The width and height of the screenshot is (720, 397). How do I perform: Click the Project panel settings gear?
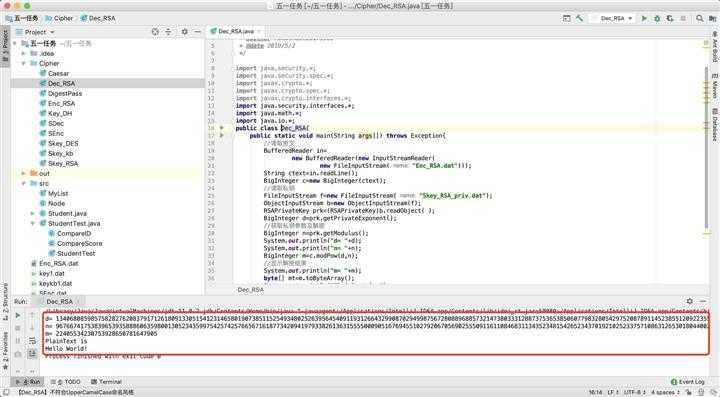[185, 32]
